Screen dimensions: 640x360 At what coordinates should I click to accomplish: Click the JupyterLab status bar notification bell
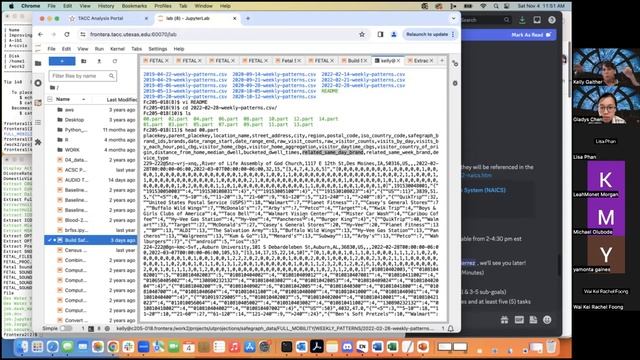coord(451,328)
